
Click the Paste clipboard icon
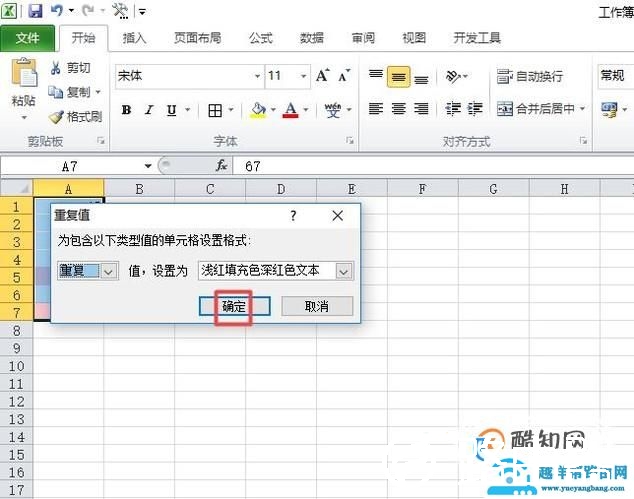click(24, 73)
